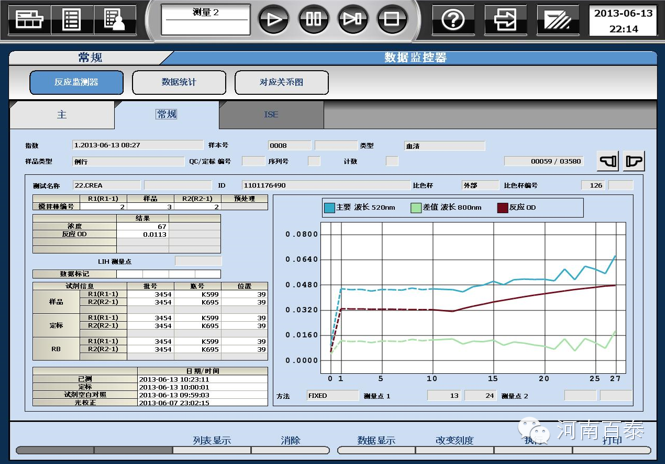665x464 pixels.
Task: Click the start (play) measurement icon
Action: click(275, 18)
